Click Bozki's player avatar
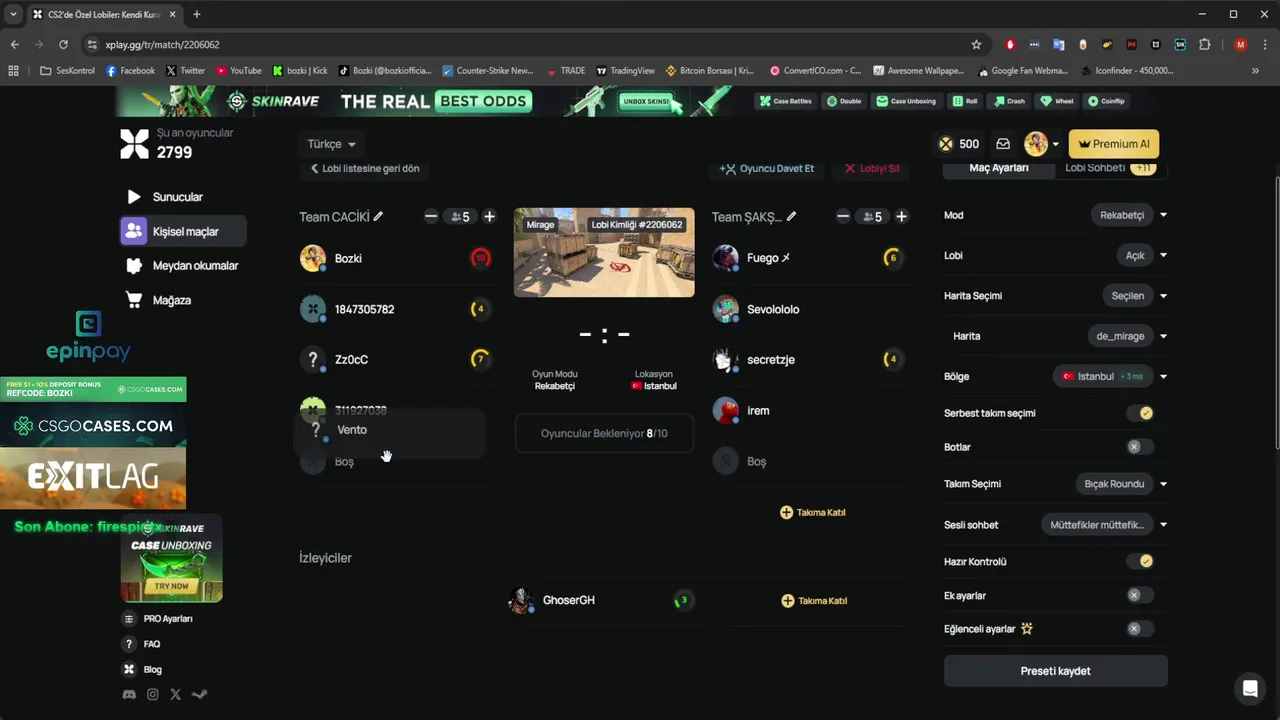Image resolution: width=1280 pixels, height=720 pixels. [x=313, y=258]
